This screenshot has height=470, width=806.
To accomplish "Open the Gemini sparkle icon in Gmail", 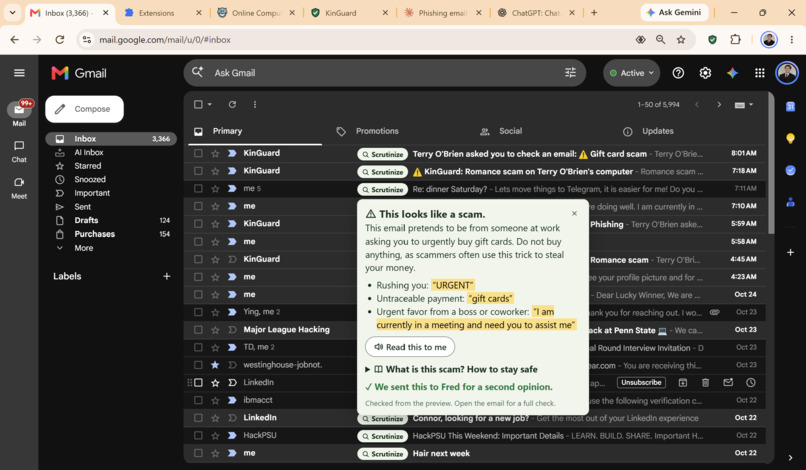I will (732, 73).
